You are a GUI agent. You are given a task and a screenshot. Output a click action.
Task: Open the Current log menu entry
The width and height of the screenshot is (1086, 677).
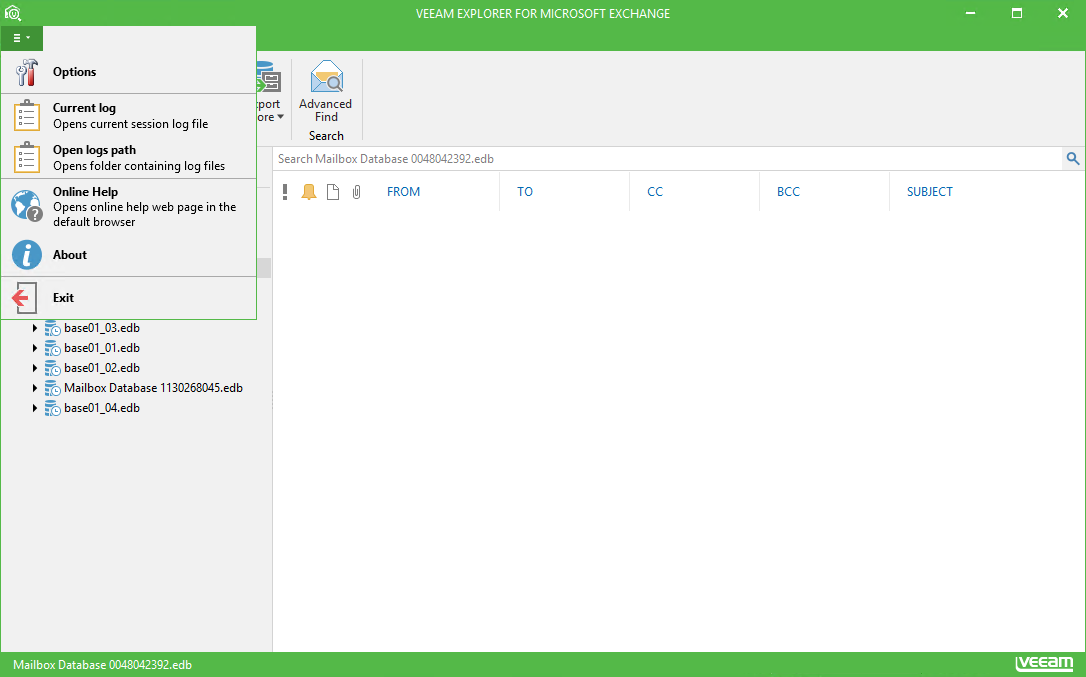point(129,116)
